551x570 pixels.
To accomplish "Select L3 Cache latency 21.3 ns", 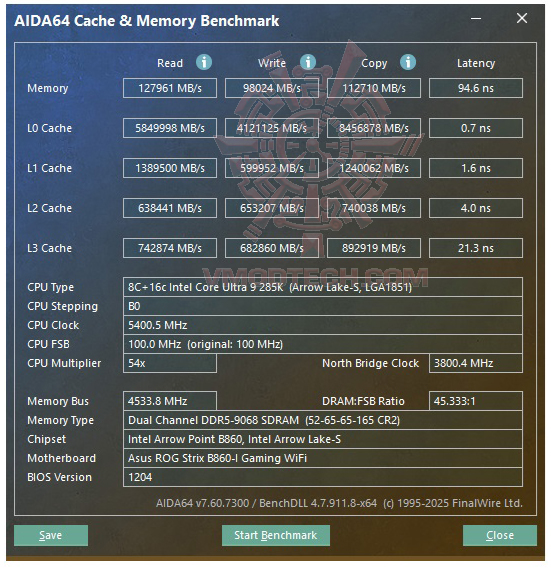I will point(476,248).
